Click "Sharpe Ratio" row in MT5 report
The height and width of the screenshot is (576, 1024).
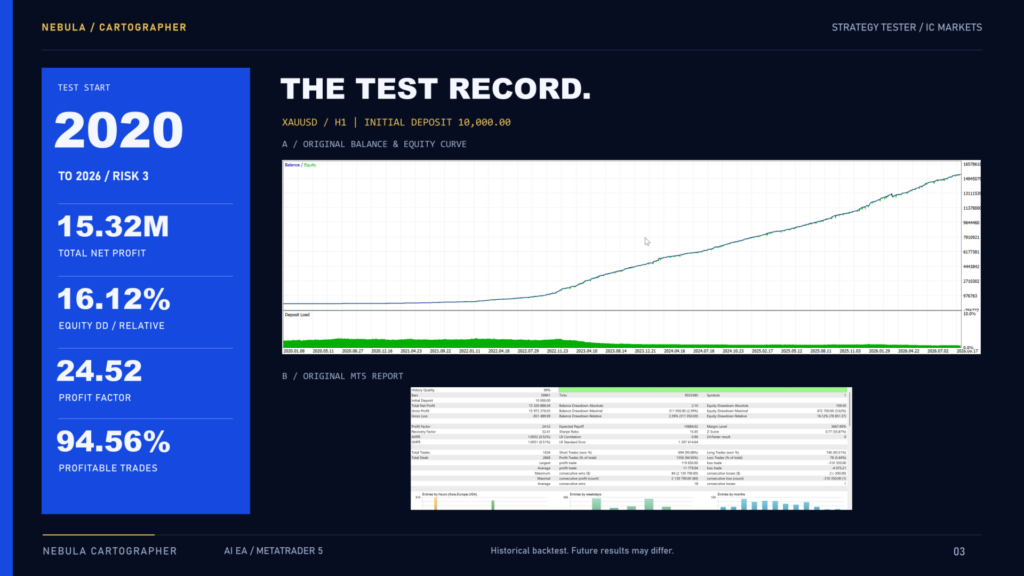coord(628,432)
